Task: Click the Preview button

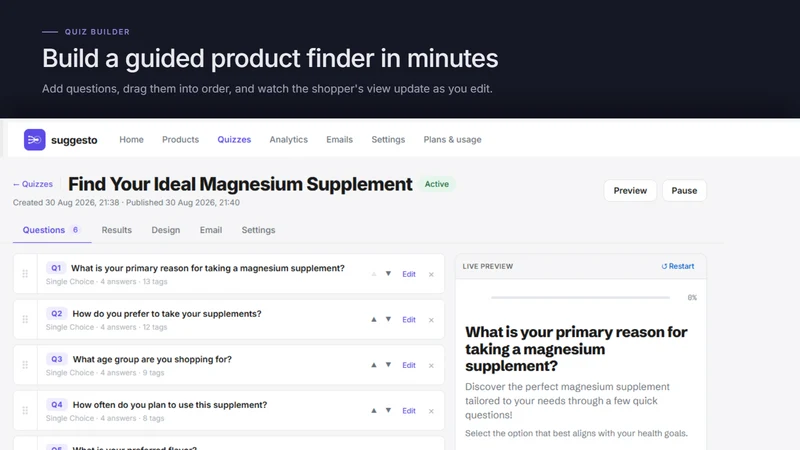Action: [x=630, y=190]
